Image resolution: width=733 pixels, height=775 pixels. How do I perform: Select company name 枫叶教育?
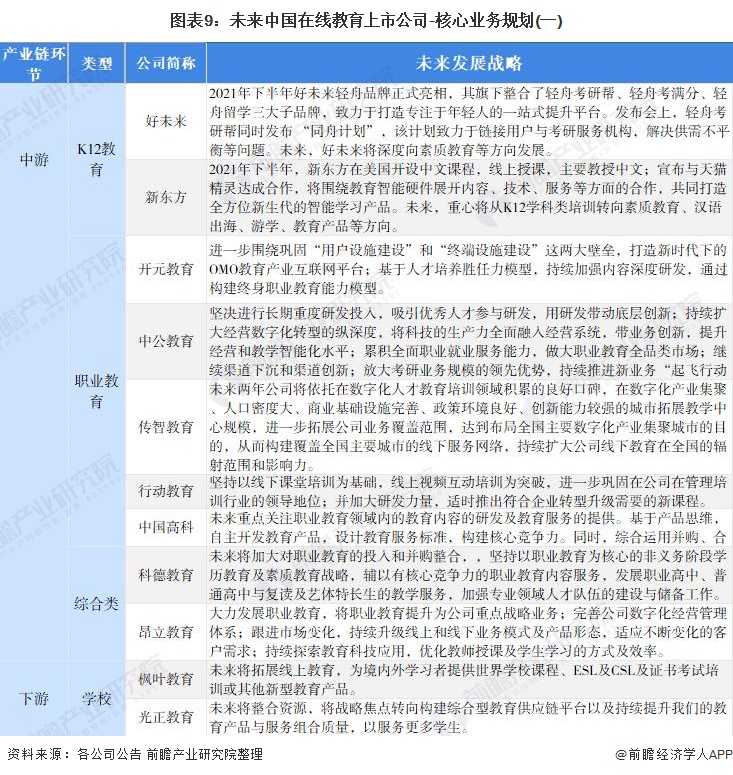click(166, 679)
